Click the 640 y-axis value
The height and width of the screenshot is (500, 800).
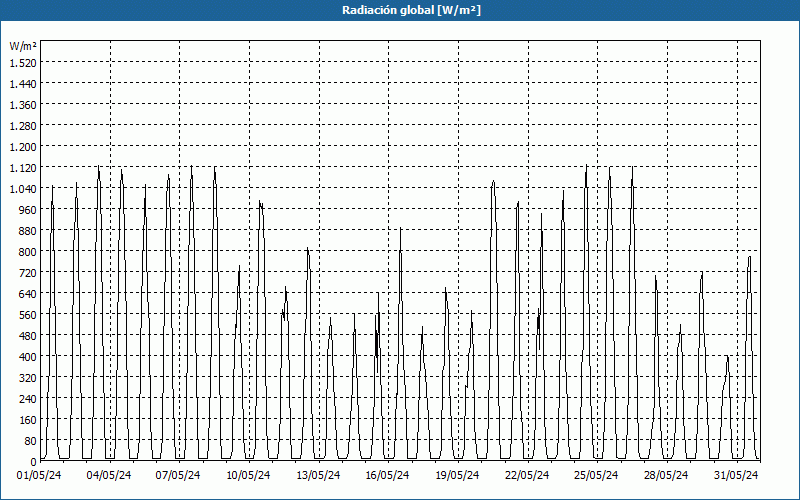pyautogui.click(x=29, y=293)
